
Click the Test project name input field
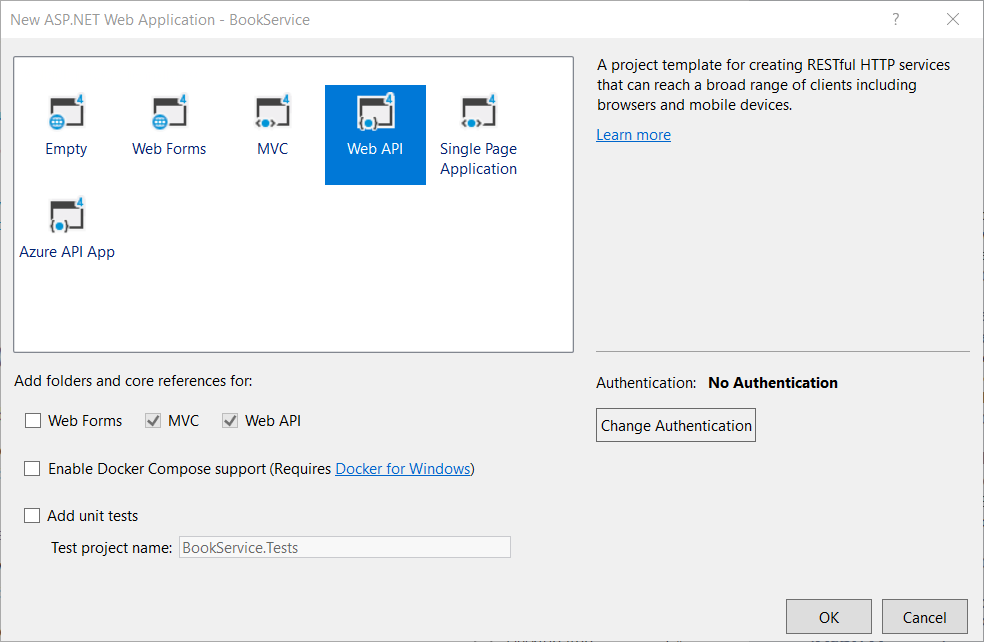tap(344, 547)
